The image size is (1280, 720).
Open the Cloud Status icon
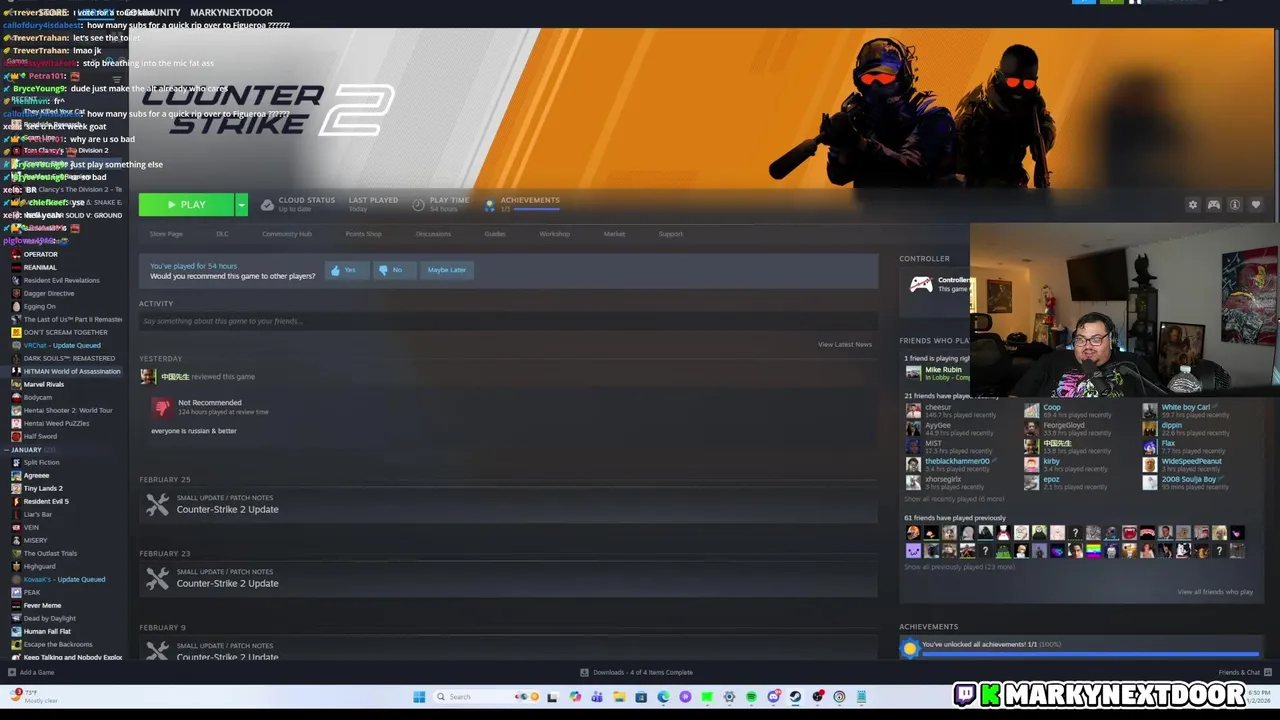267,205
